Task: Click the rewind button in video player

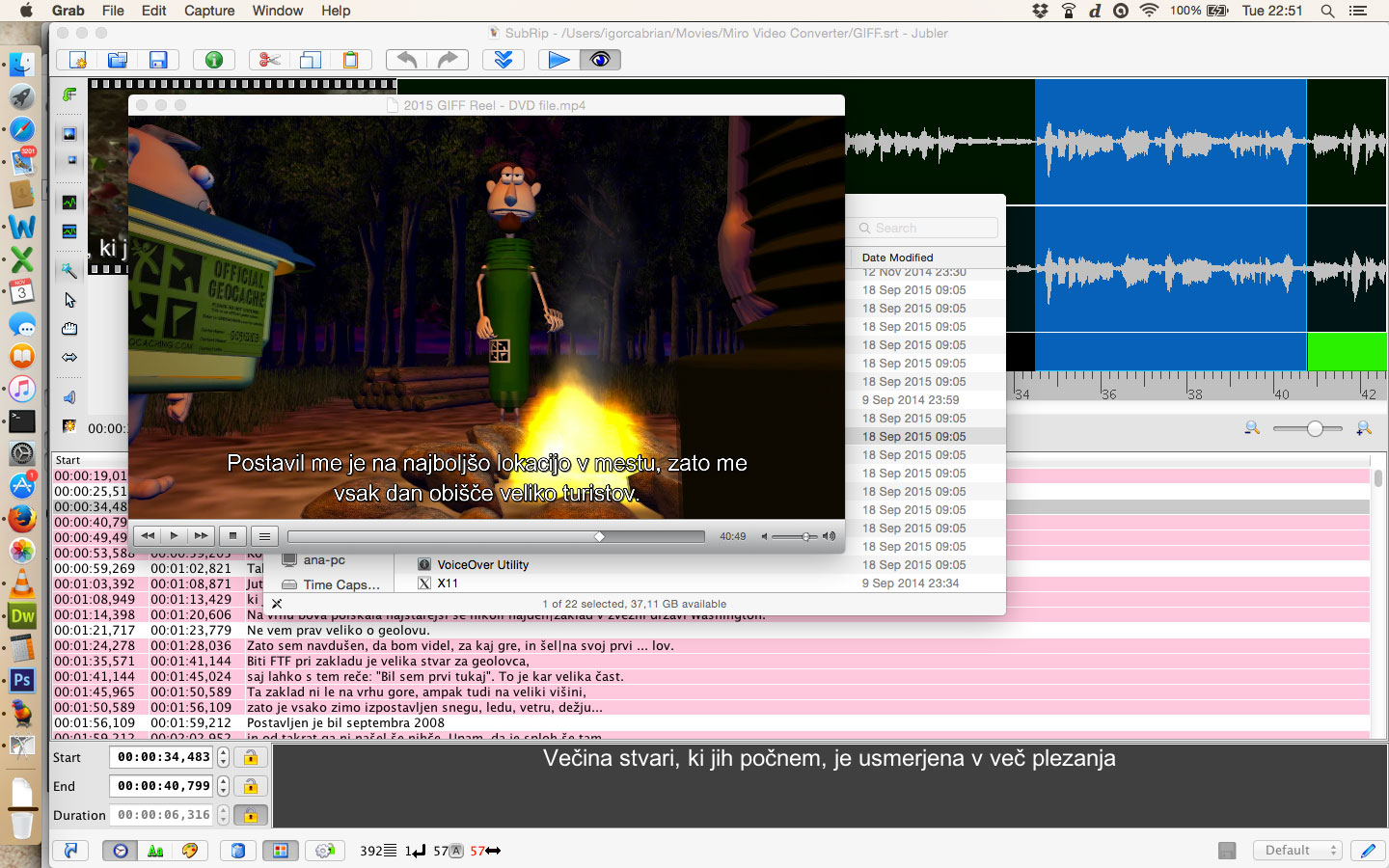Action: click(x=148, y=535)
